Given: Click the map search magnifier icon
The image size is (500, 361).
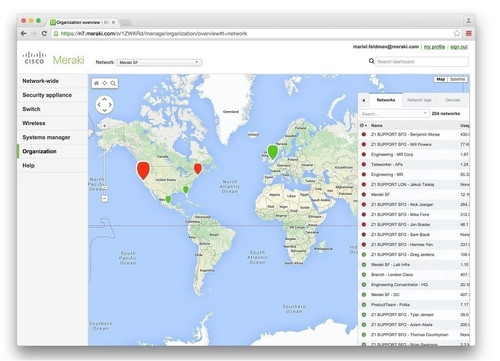Looking at the screenshot, I should 113,83.
